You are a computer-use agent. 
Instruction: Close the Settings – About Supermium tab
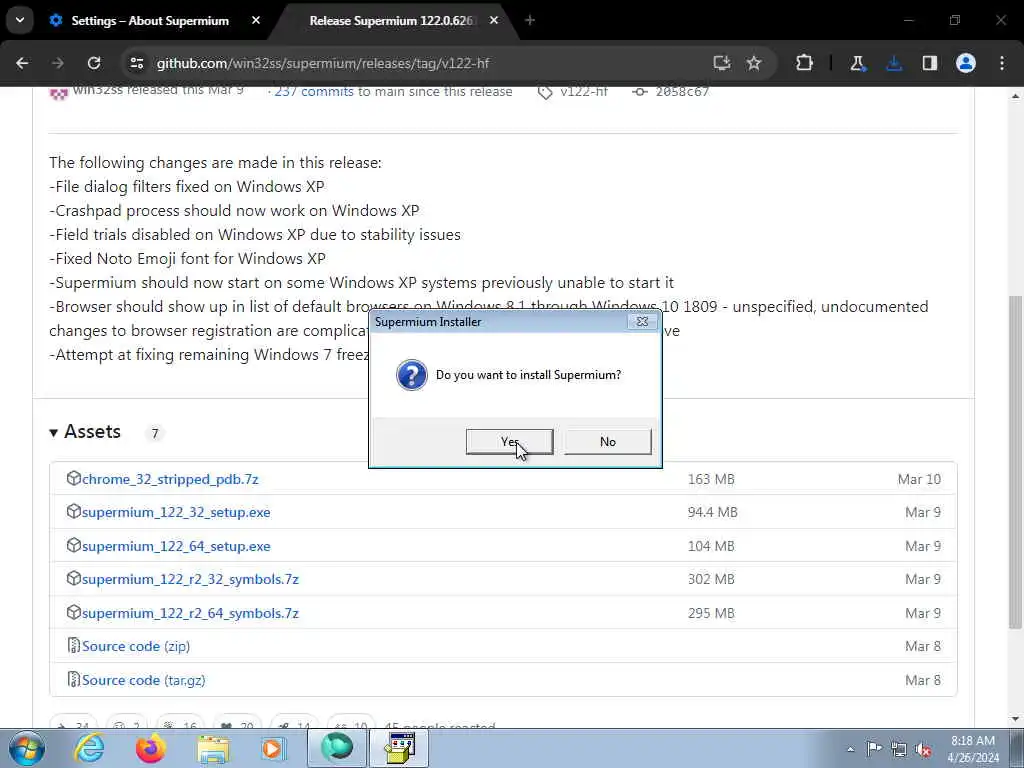pos(256,21)
